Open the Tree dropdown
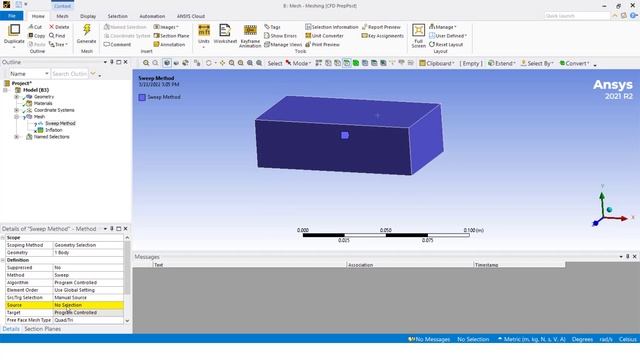The image size is (640, 360). (x=58, y=44)
